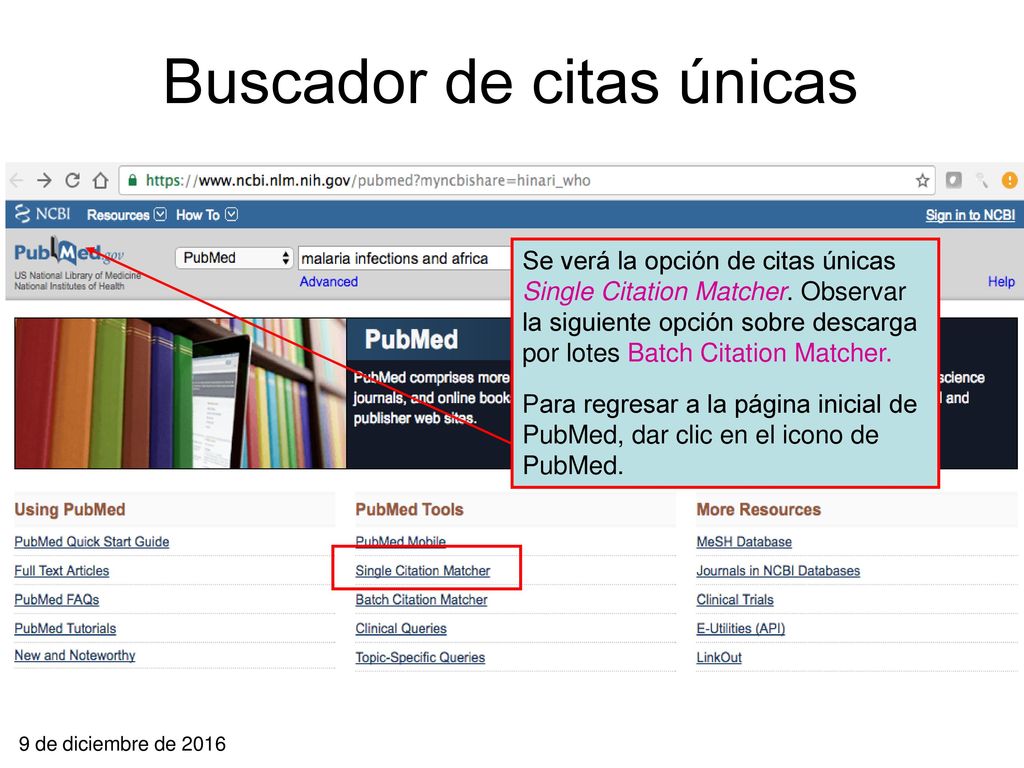
Task: Open Topic-Specific Queries link
Action: point(420,657)
